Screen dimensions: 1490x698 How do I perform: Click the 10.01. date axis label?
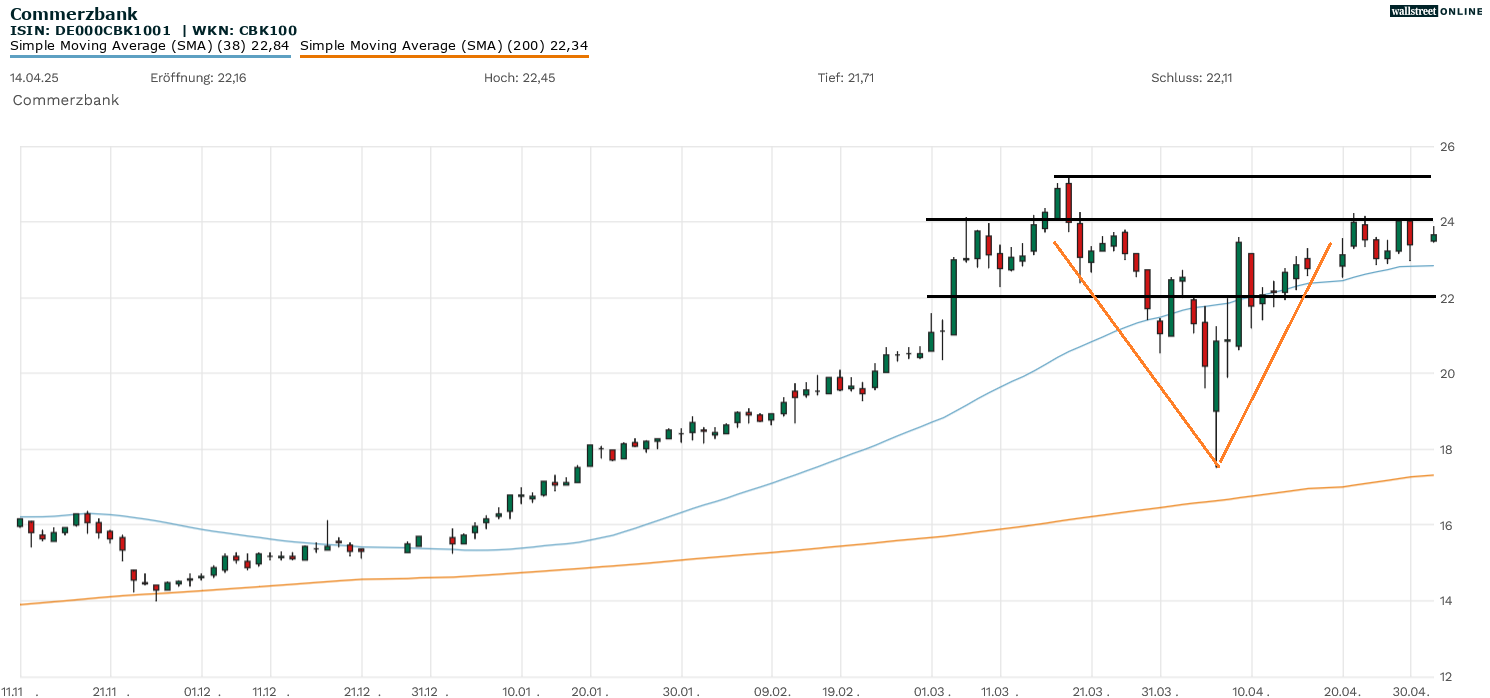(x=519, y=691)
